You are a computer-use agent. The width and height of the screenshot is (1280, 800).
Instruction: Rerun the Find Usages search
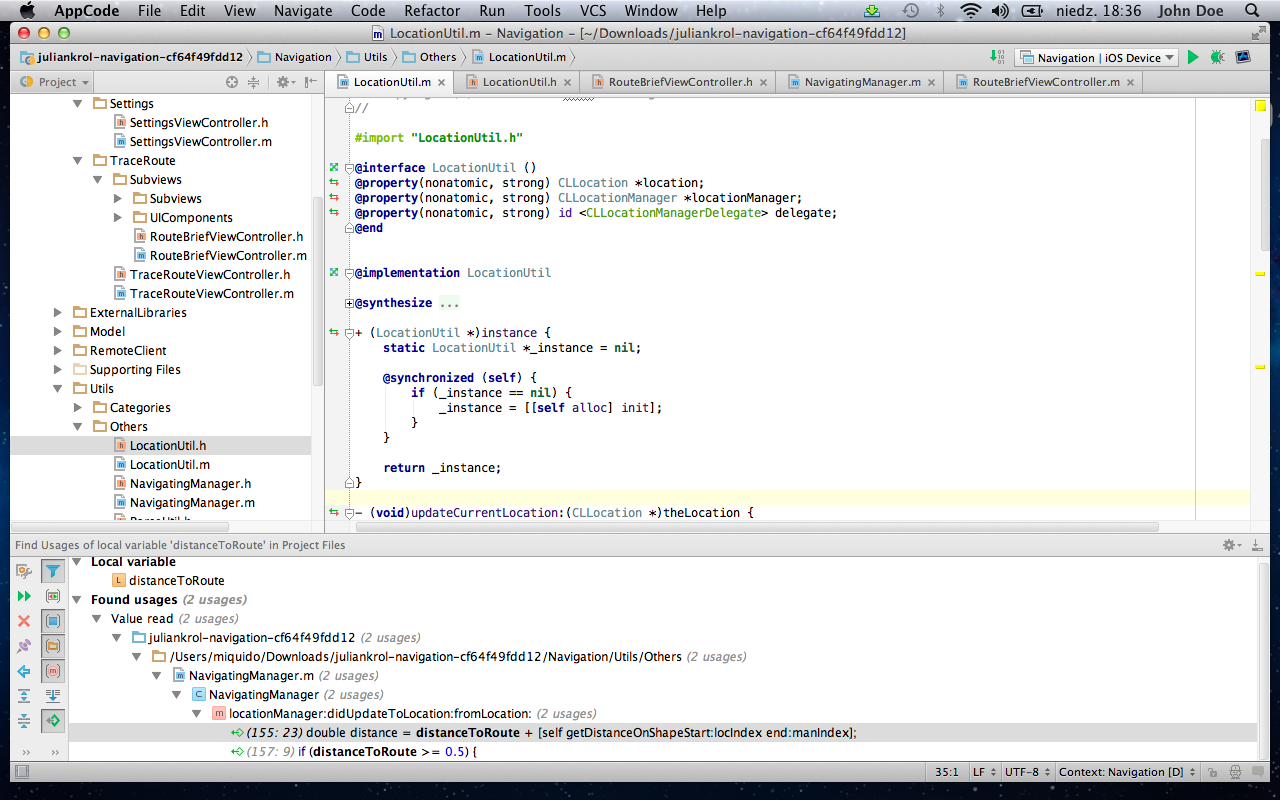pos(24,596)
